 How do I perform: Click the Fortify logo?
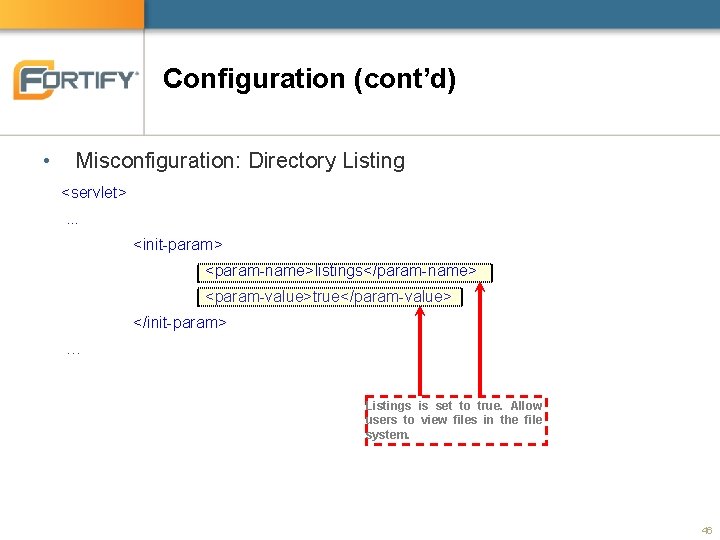click(76, 80)
